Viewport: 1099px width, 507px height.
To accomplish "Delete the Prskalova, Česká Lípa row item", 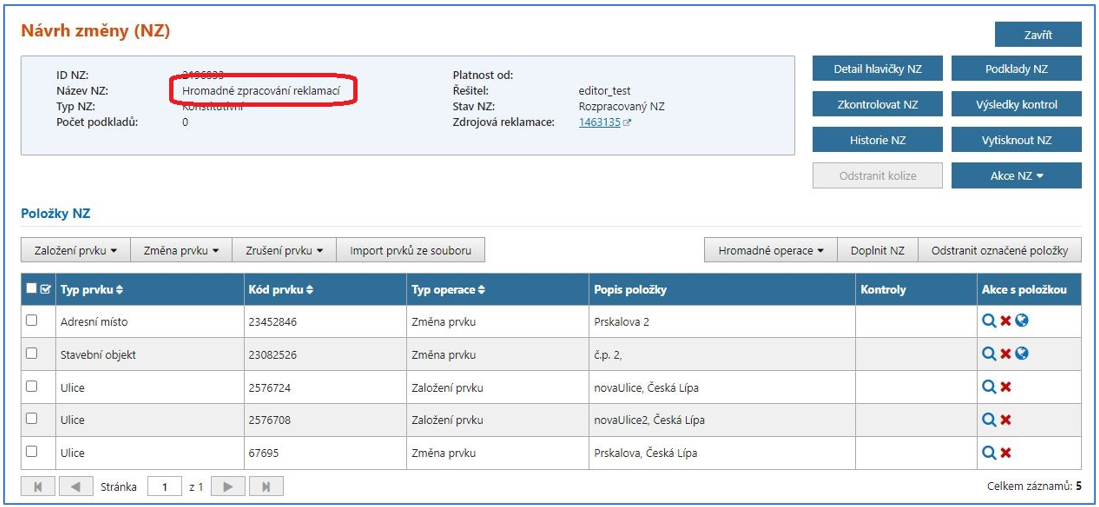I will point(1005,453).
